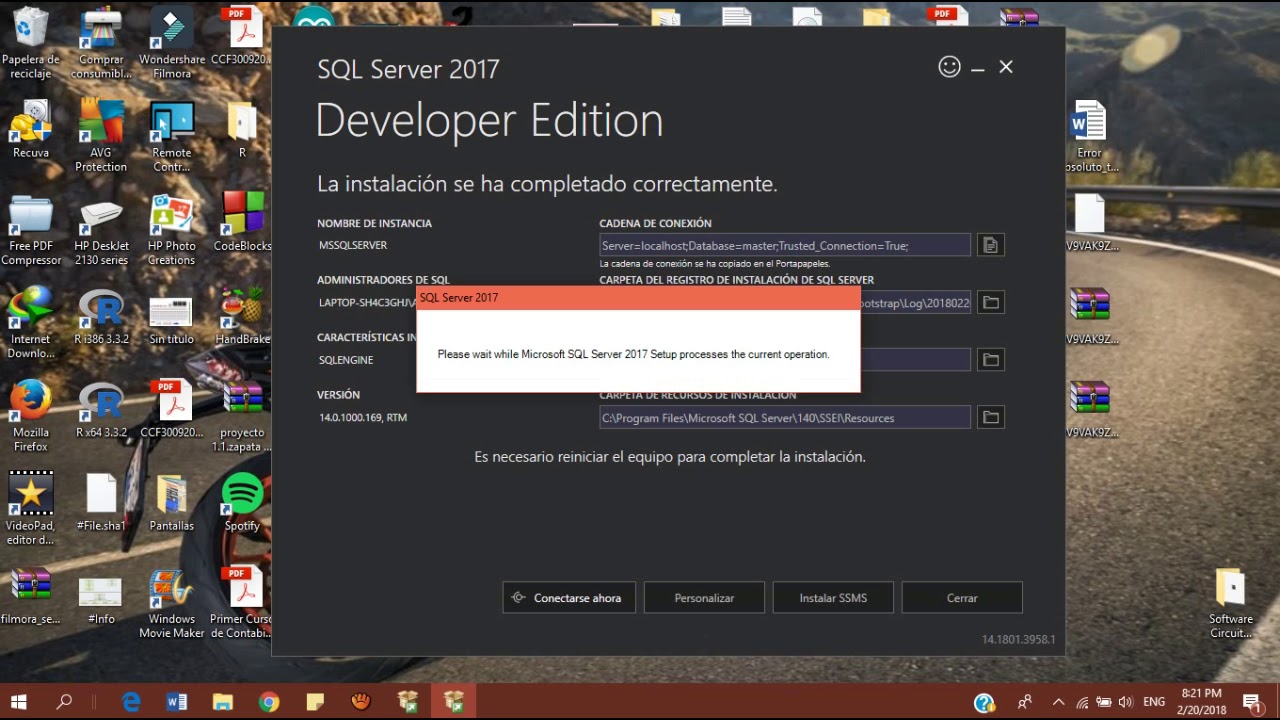Open File Explorer from taskbar
Screen dimensions: 1280x720
coord(222,702)
